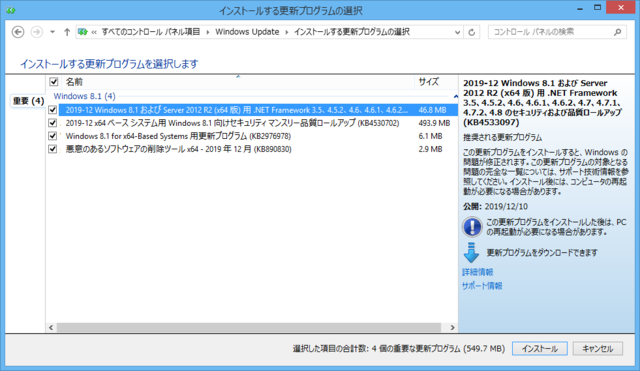Uncheck the KB4530702 monthly rollup checkbox
The image size is (640, 371).
52,123
